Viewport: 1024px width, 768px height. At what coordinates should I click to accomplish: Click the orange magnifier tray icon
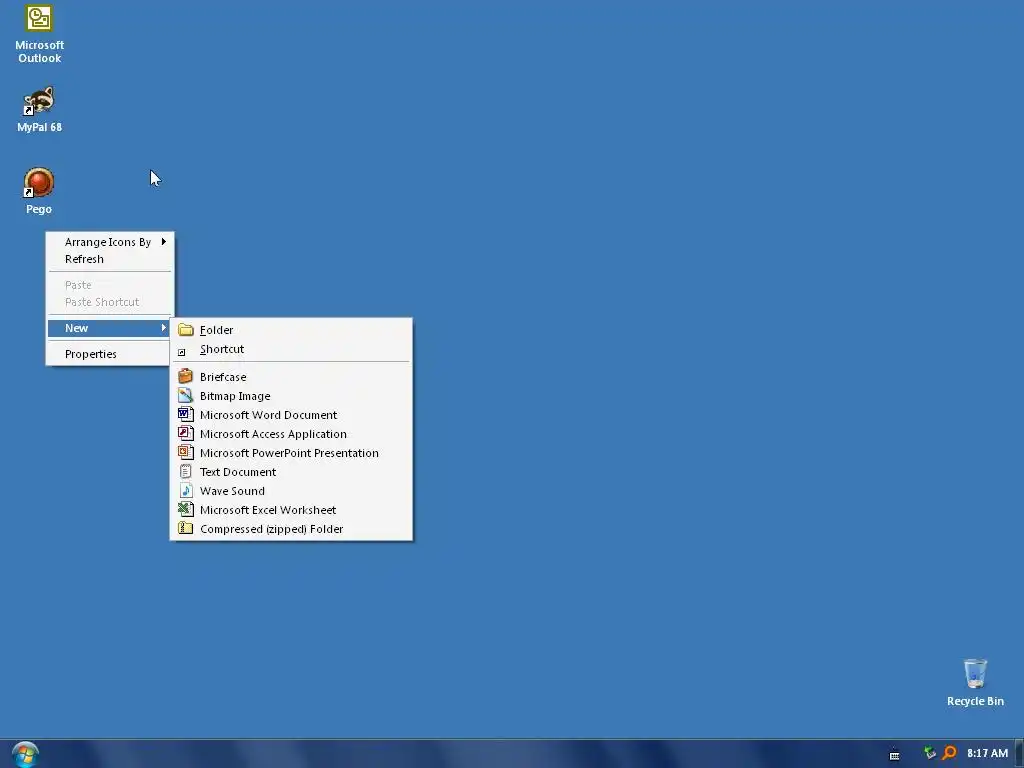click(950, 753)
